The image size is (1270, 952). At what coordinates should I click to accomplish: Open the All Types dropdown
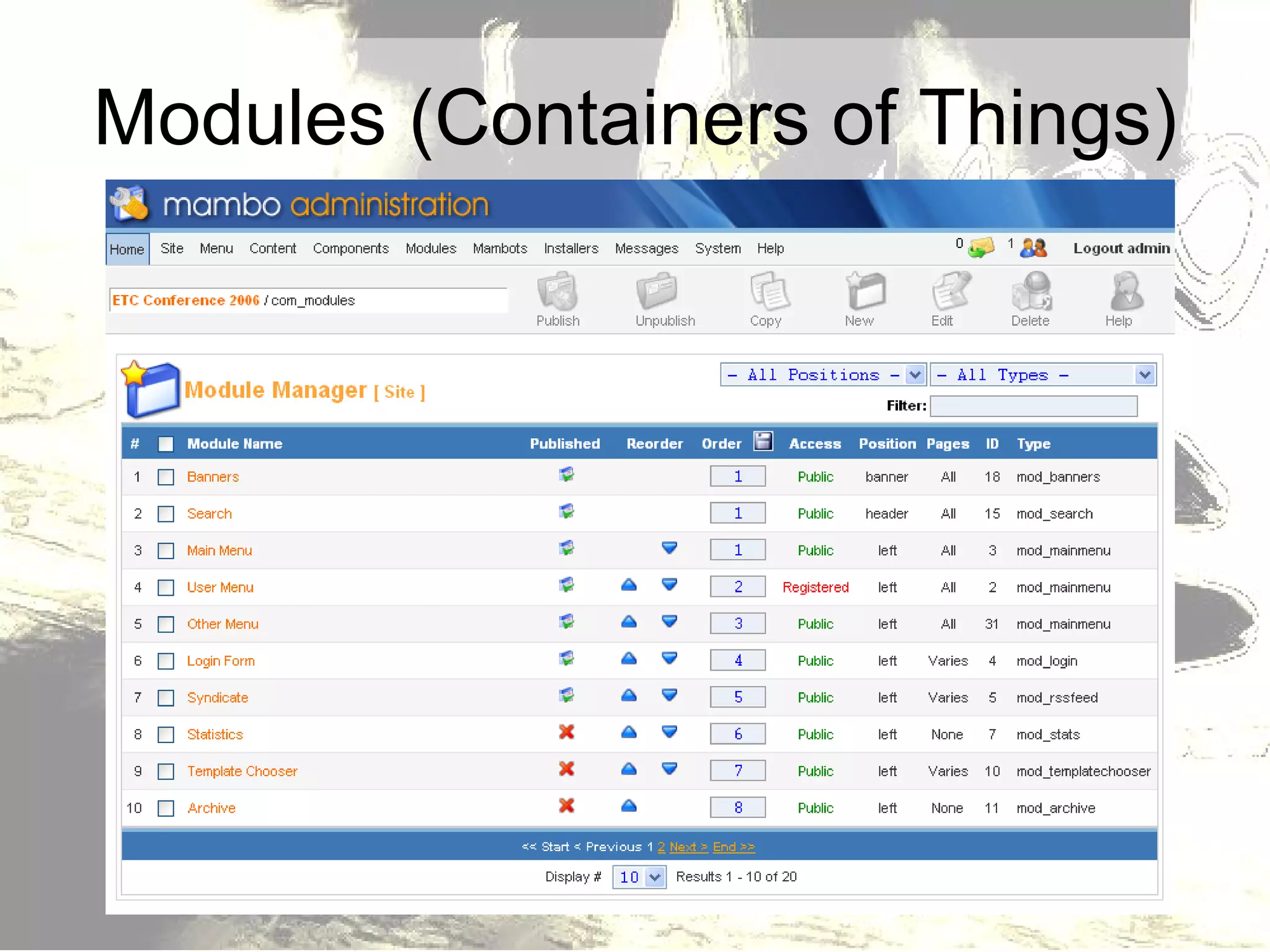pos(1043,375)
